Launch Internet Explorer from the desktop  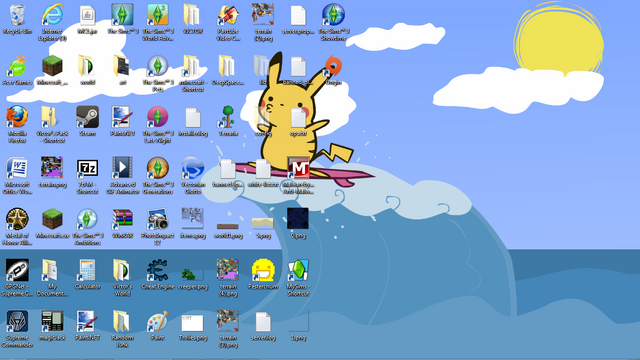52,15
